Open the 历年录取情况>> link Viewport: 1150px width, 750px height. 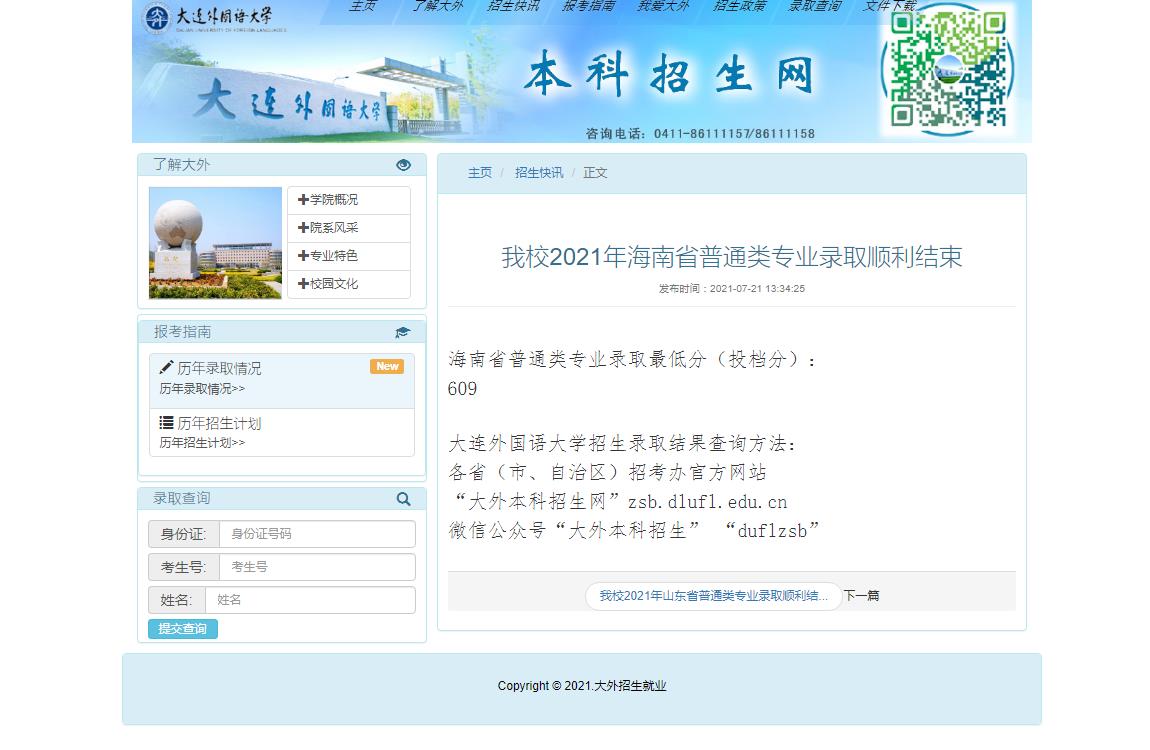[202, 389]
